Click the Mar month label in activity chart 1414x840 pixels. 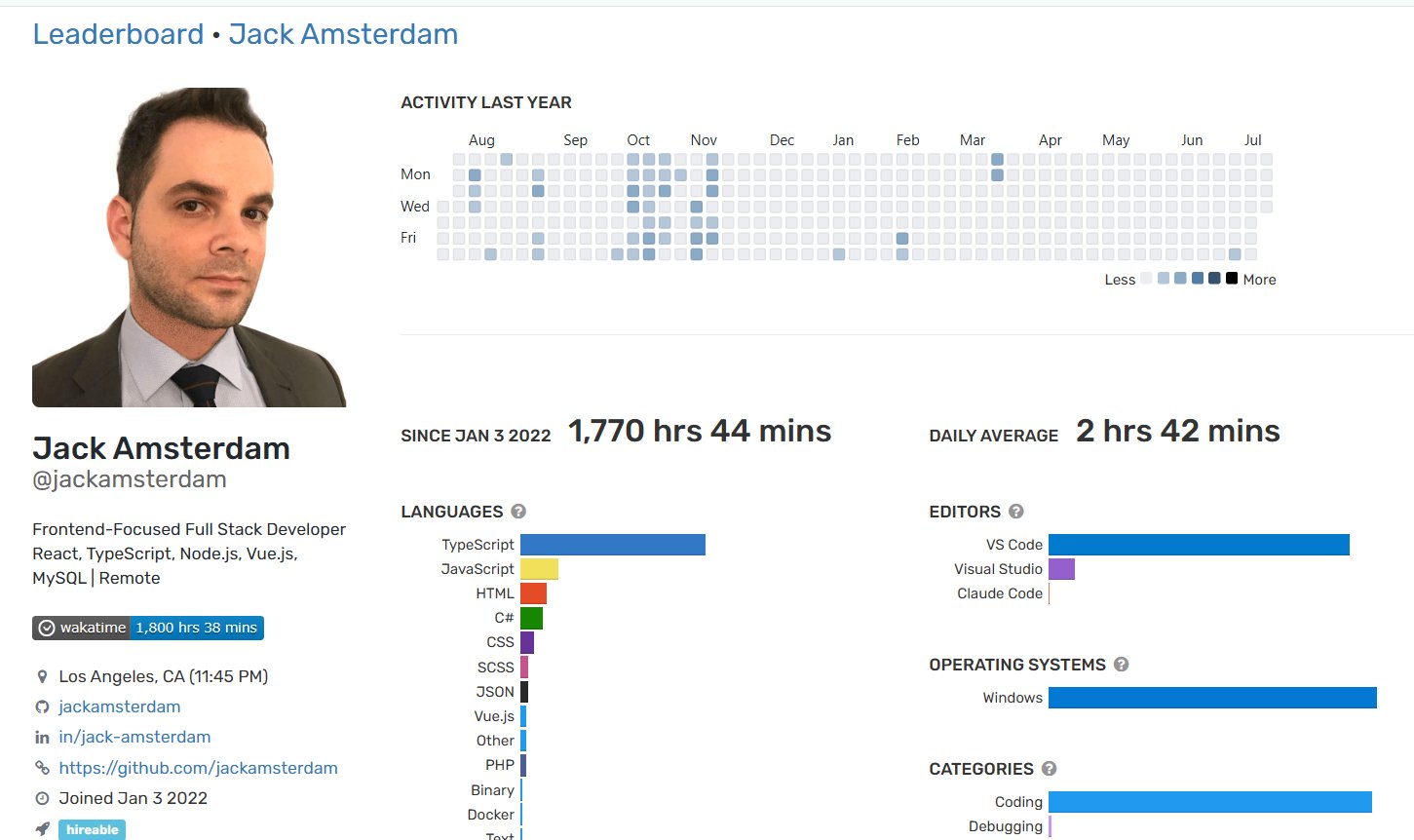[x=973, y=140]
